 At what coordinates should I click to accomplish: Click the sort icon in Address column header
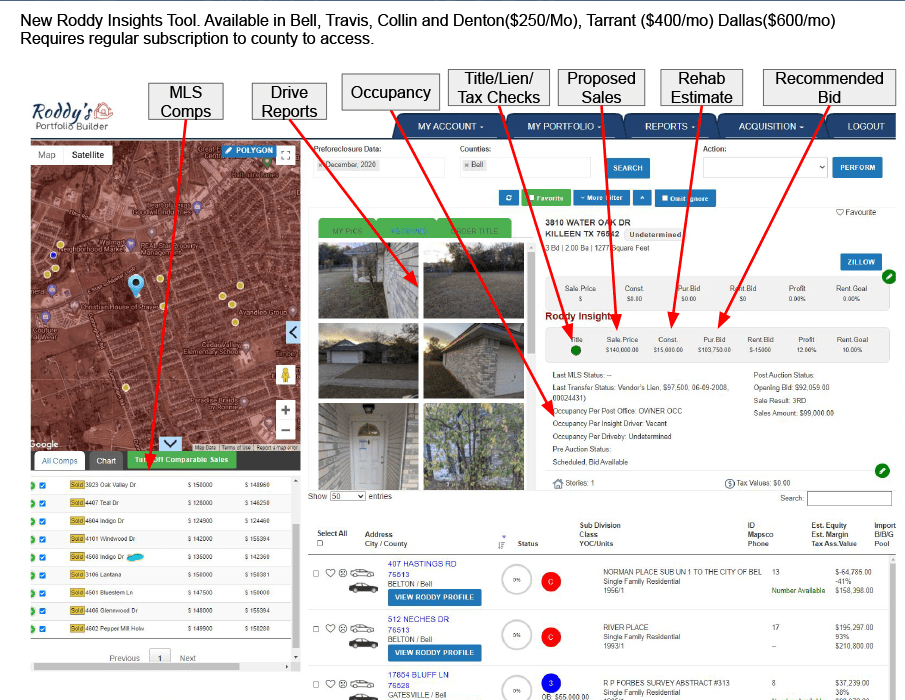click(501, 544)
